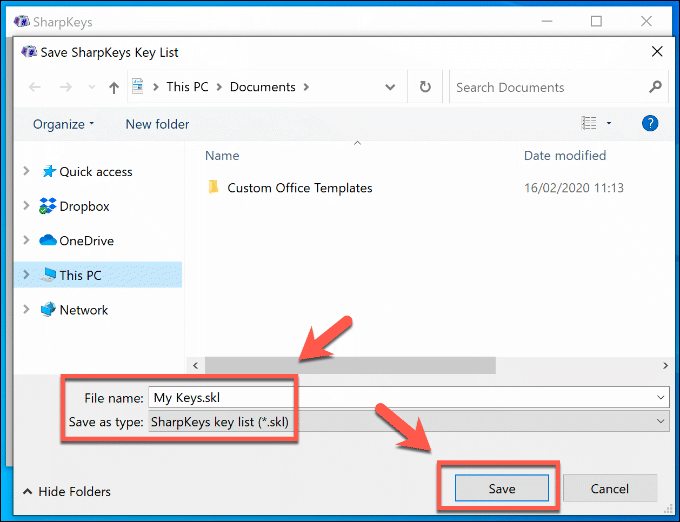The image size is (680, 522).
Task: Expand the Quick access tree node
Action: [27, 172]
